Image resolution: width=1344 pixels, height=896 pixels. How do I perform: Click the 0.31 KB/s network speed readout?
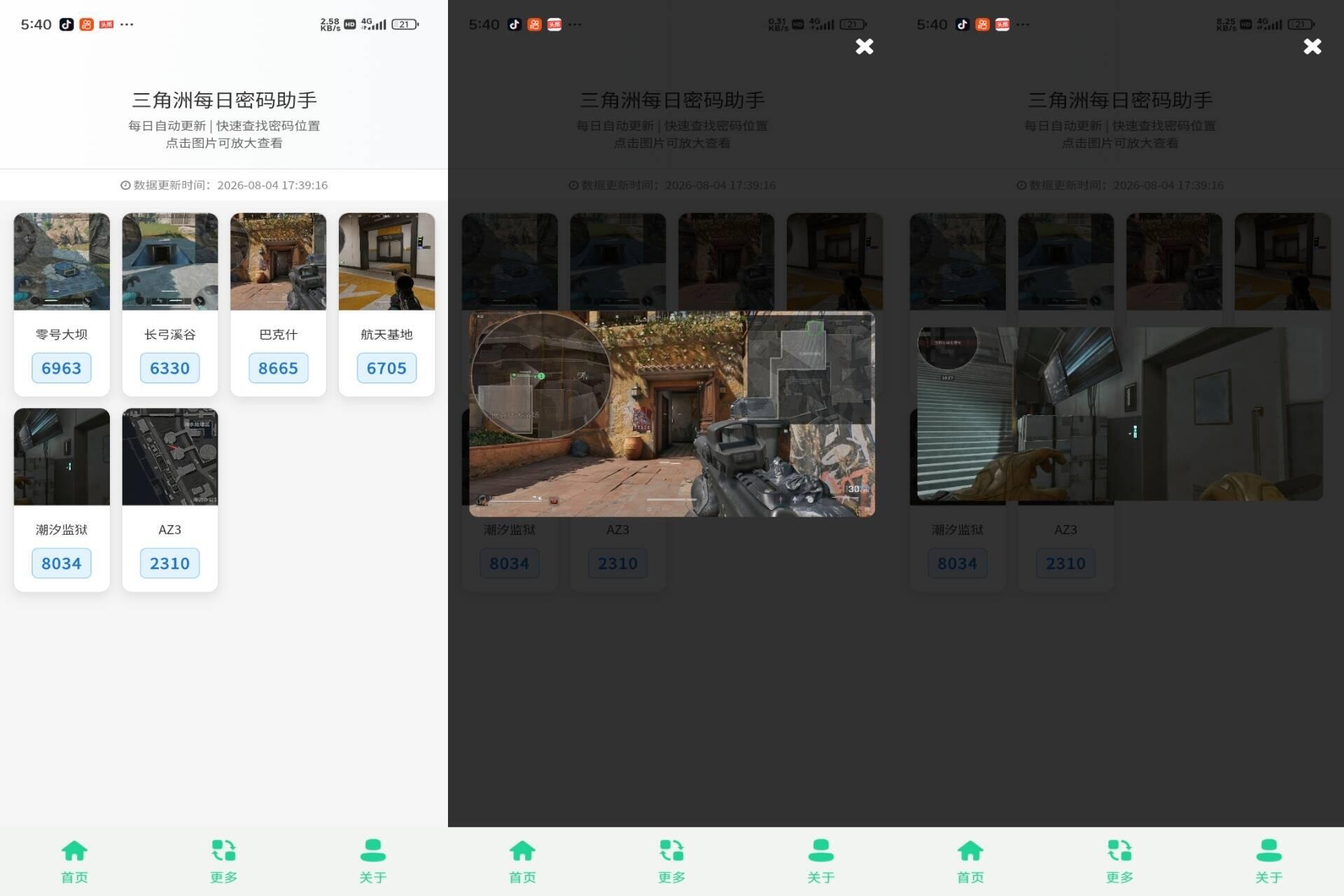pyautogui.click(x=778, y=24)
